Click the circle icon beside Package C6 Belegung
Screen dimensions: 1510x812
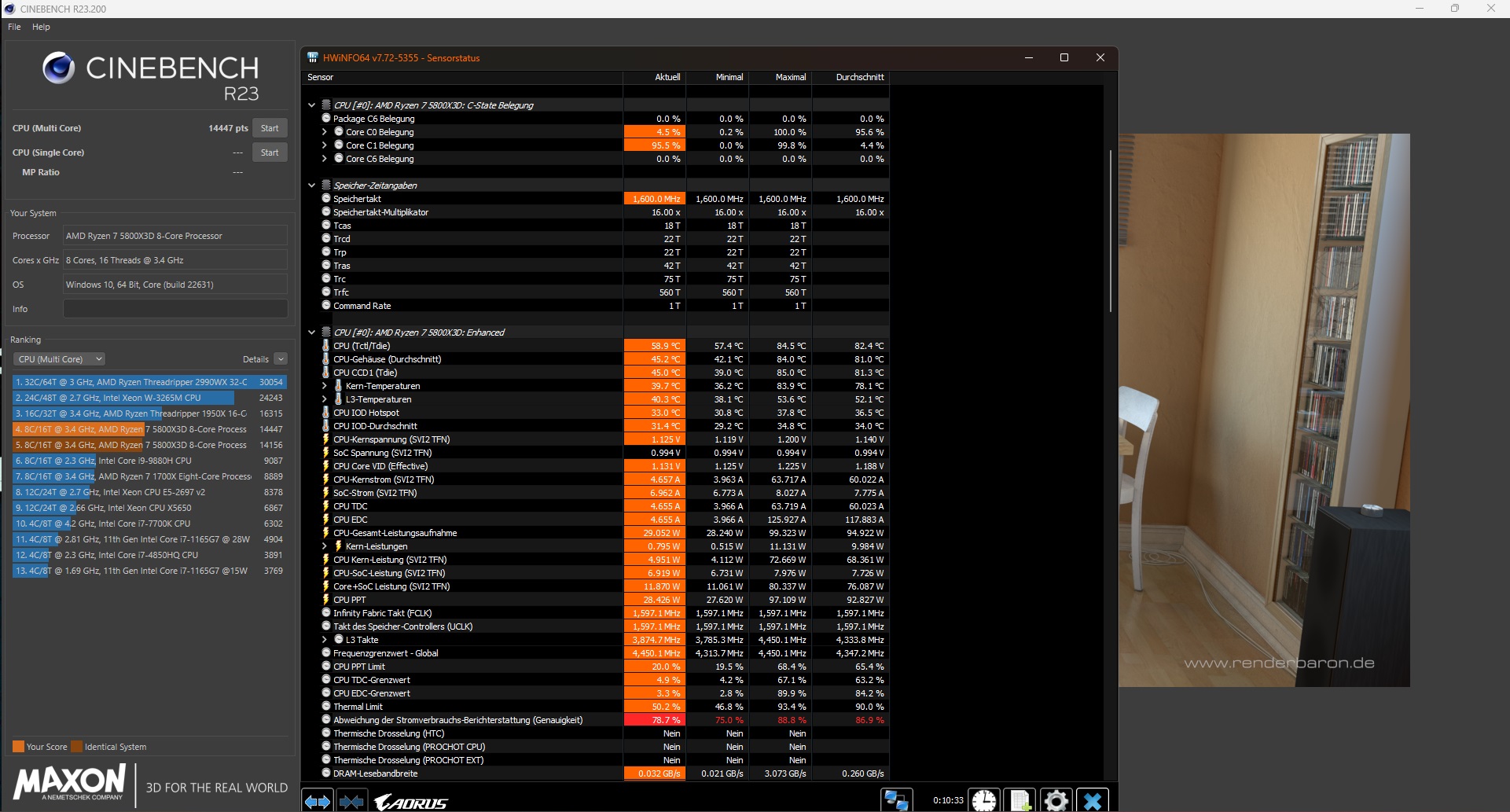[325, 119]
